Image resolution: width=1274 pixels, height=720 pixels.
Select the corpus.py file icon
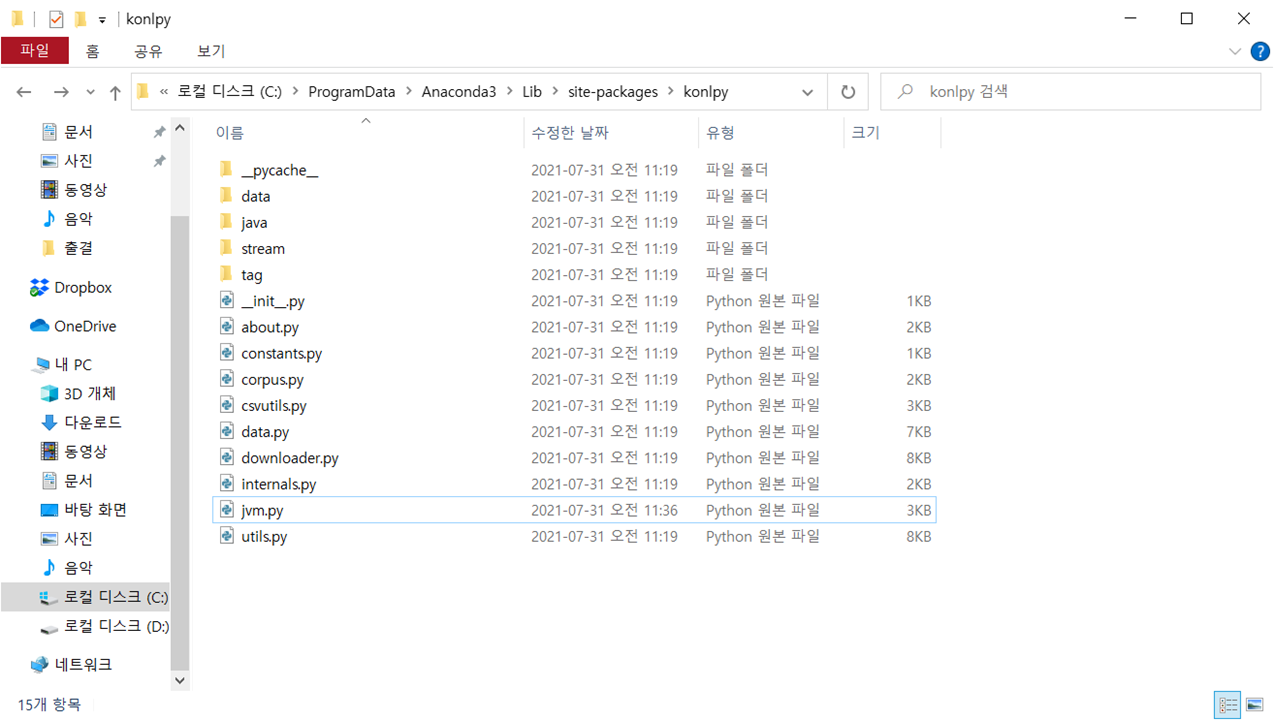(x=227, y=379)
